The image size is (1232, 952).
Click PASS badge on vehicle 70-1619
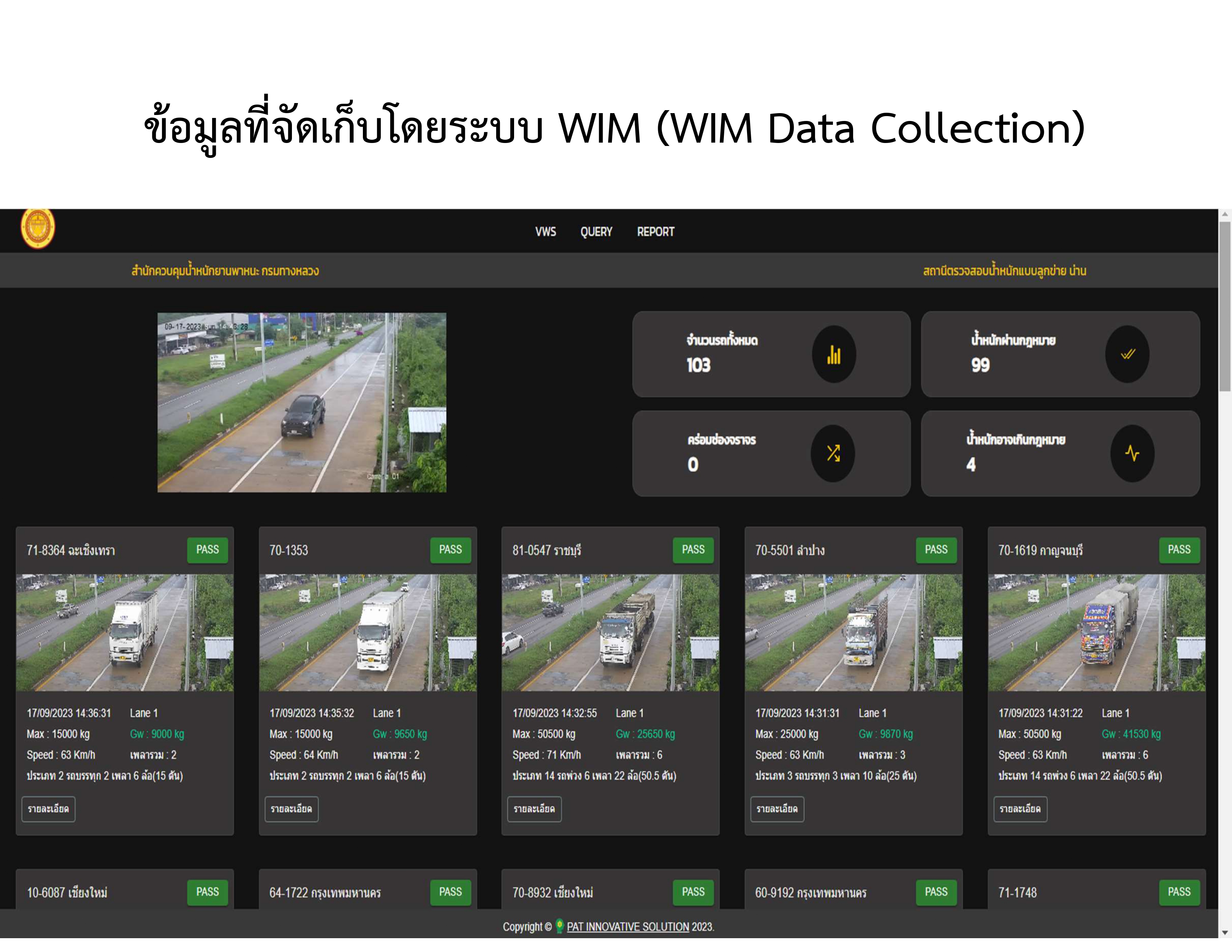click(x=1179, y=550)
